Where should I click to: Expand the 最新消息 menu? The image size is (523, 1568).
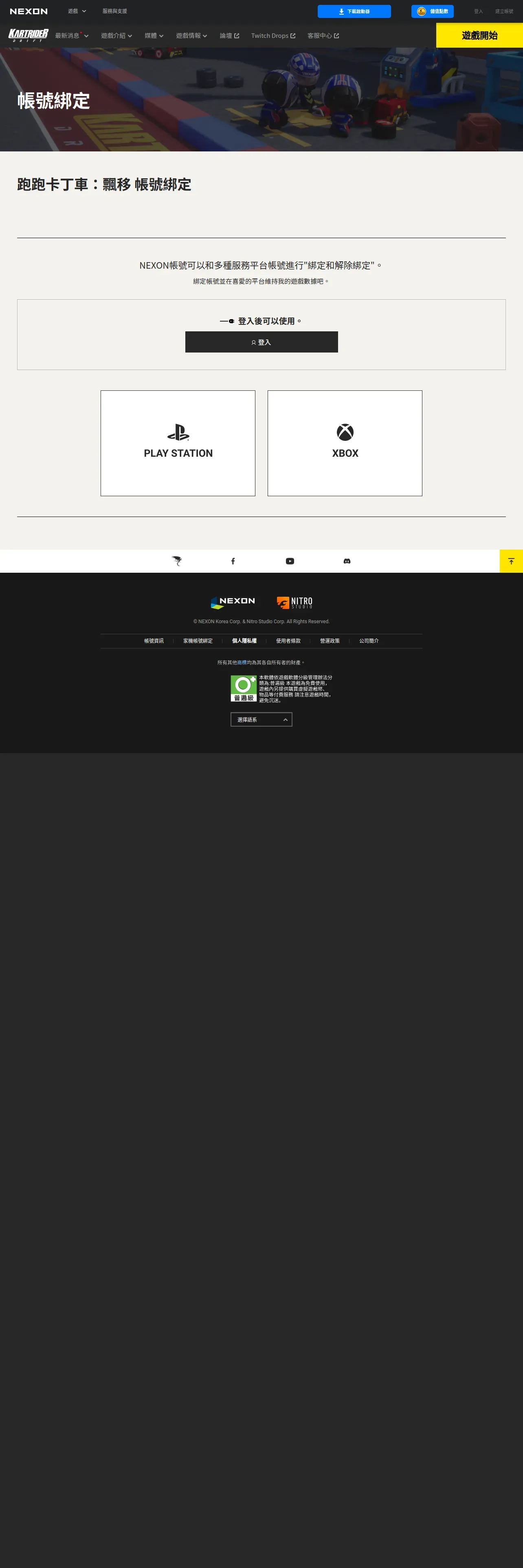tap(72, 36)
